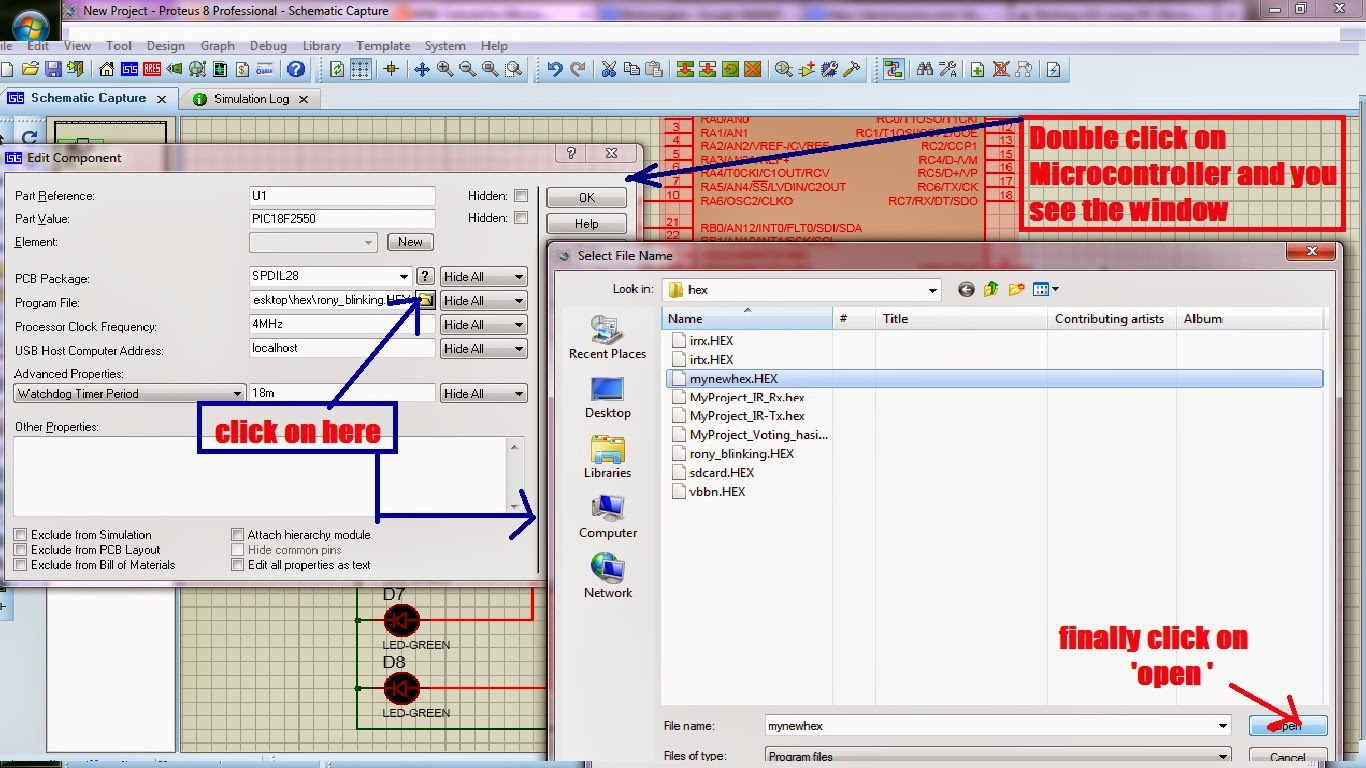This screenshot has height=768, width=1366.
Task: Expand Watchdog Timer Period property dropdown
Action: (x=238, y=394)
